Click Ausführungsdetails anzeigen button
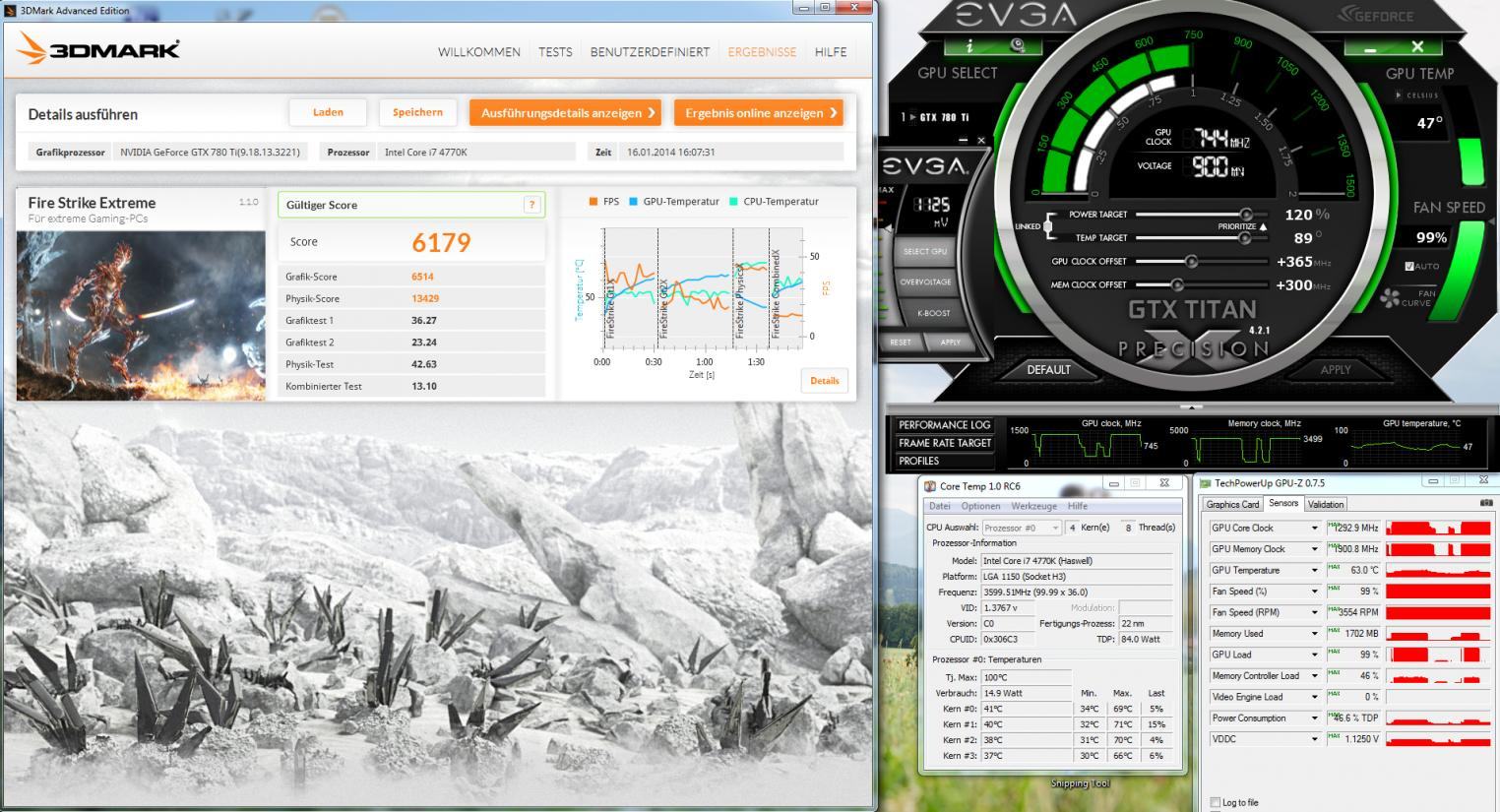This screenshot has width=1500, height=812. click(x=565, y=112)
